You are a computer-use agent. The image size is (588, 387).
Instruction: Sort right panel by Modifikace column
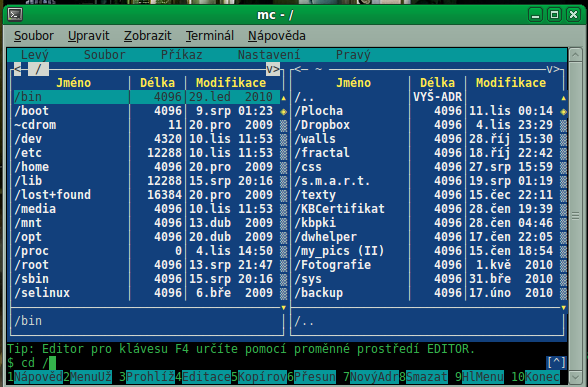511,82
